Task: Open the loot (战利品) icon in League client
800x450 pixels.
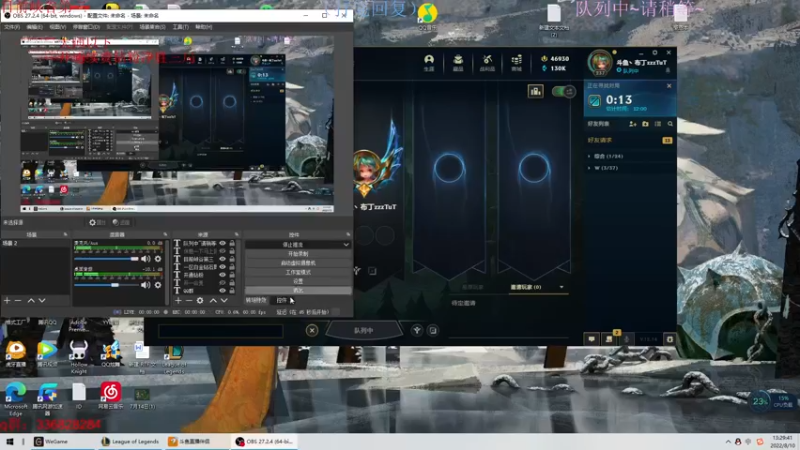Action: coord(487,62)
